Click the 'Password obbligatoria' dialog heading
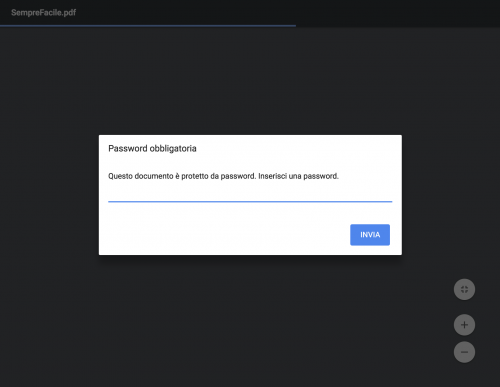 152,148
